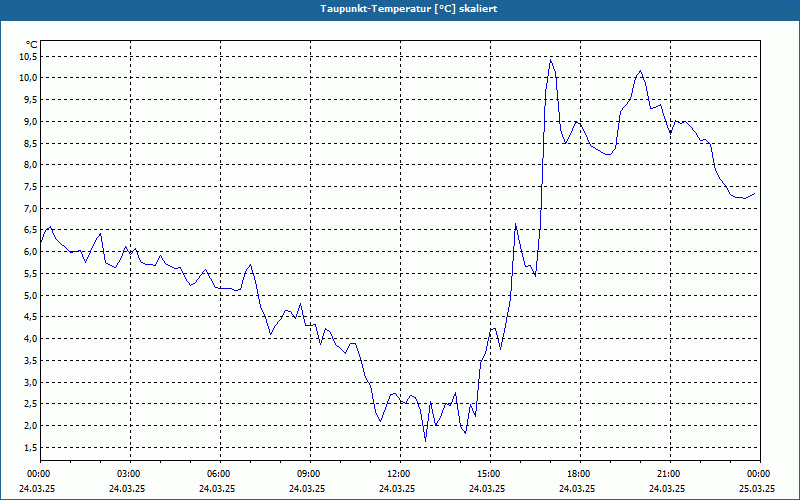Click the 6,0 y-axis label
Screen dimensions: 800x500
pyautogui.click(x=31, y=252)
